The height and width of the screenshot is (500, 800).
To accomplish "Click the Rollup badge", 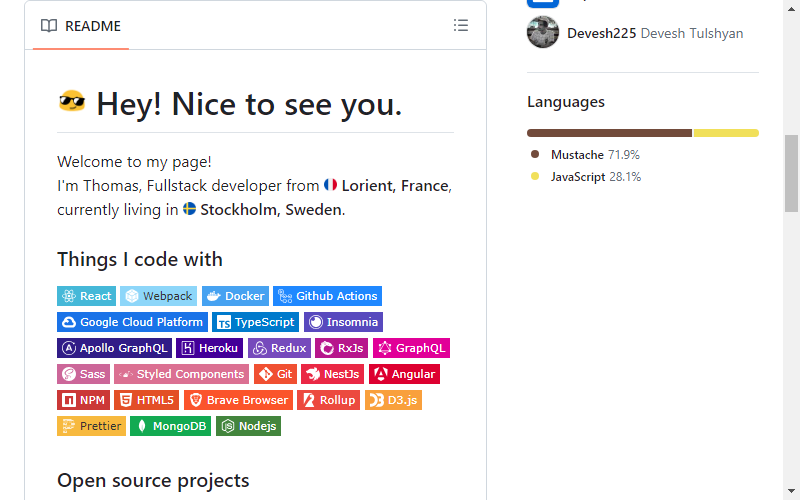I will click(329, 400).
